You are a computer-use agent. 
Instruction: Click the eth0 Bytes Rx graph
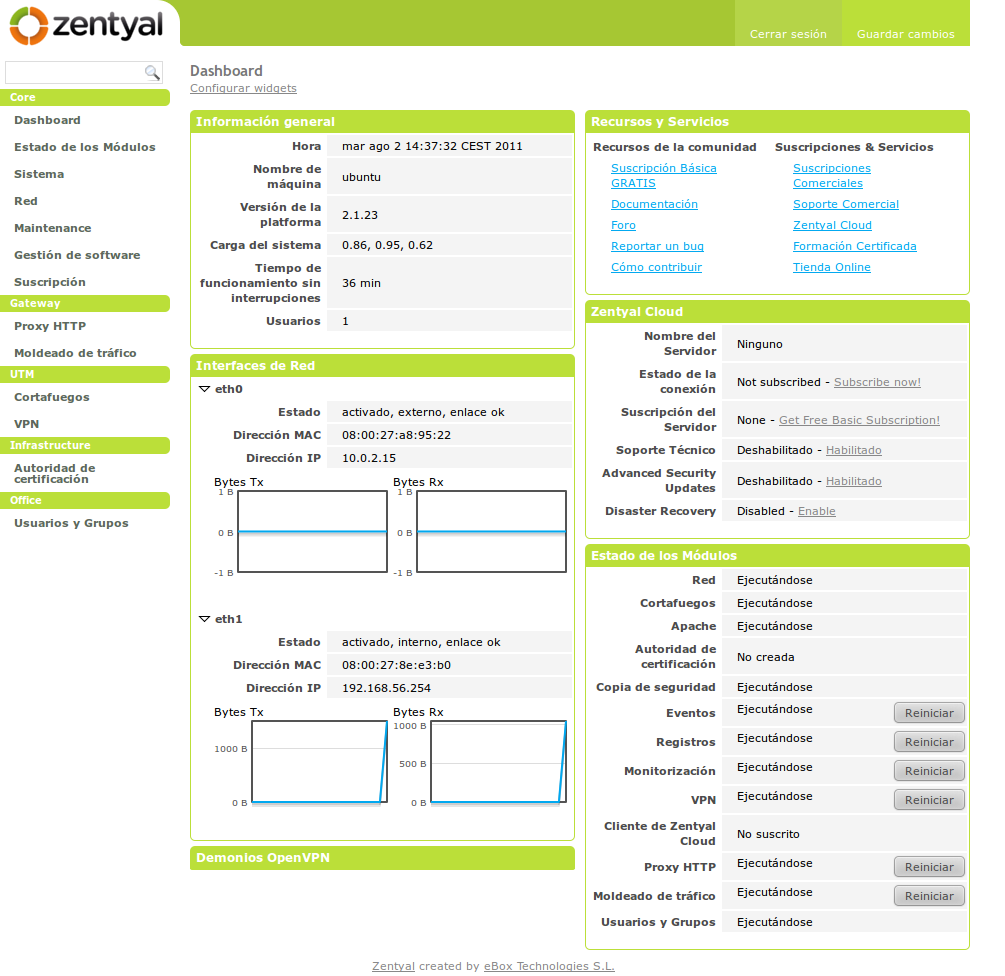[x=492, y=531]
